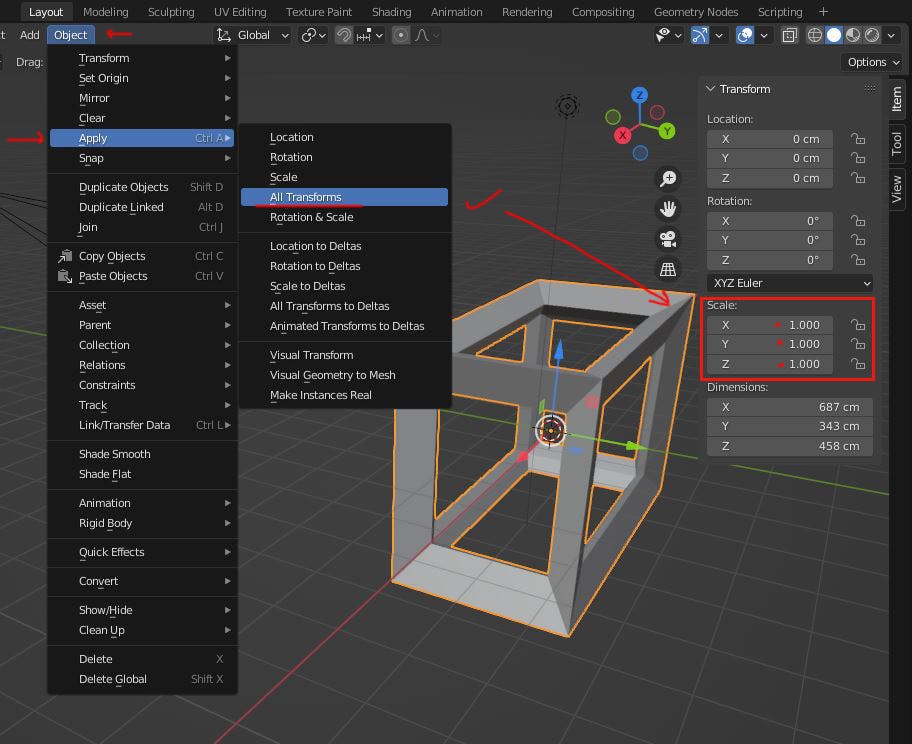Viewport: 912px width, 744px height.
Task: Select wireframe viewport shading icon
Action: [815, 35]
